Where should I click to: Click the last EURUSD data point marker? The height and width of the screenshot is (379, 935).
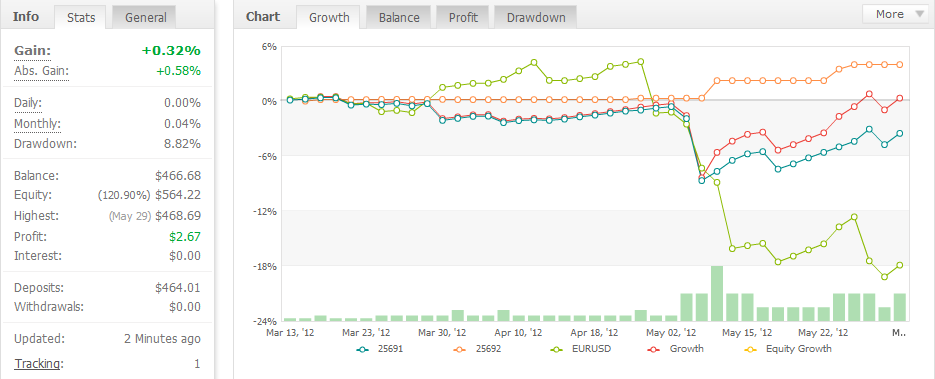[x=899, y=265]
